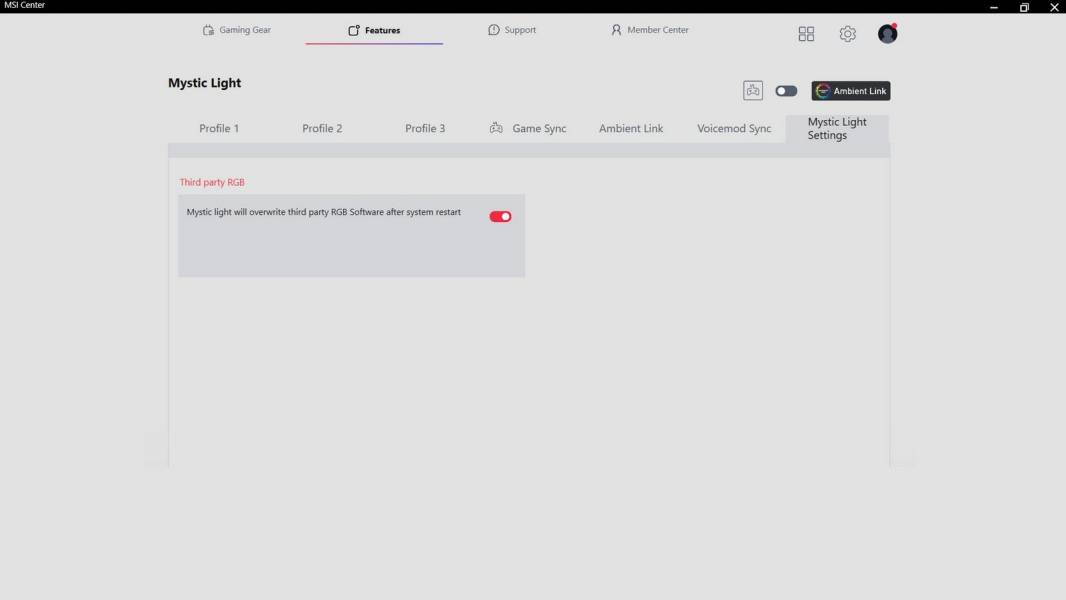Switch to the Voicemod Sync tab

(734, 128)
